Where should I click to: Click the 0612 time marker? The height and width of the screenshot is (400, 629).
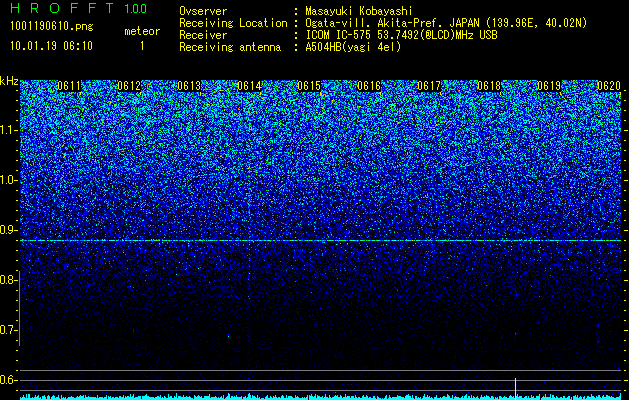pyautogui.click(x=129, y=86)
